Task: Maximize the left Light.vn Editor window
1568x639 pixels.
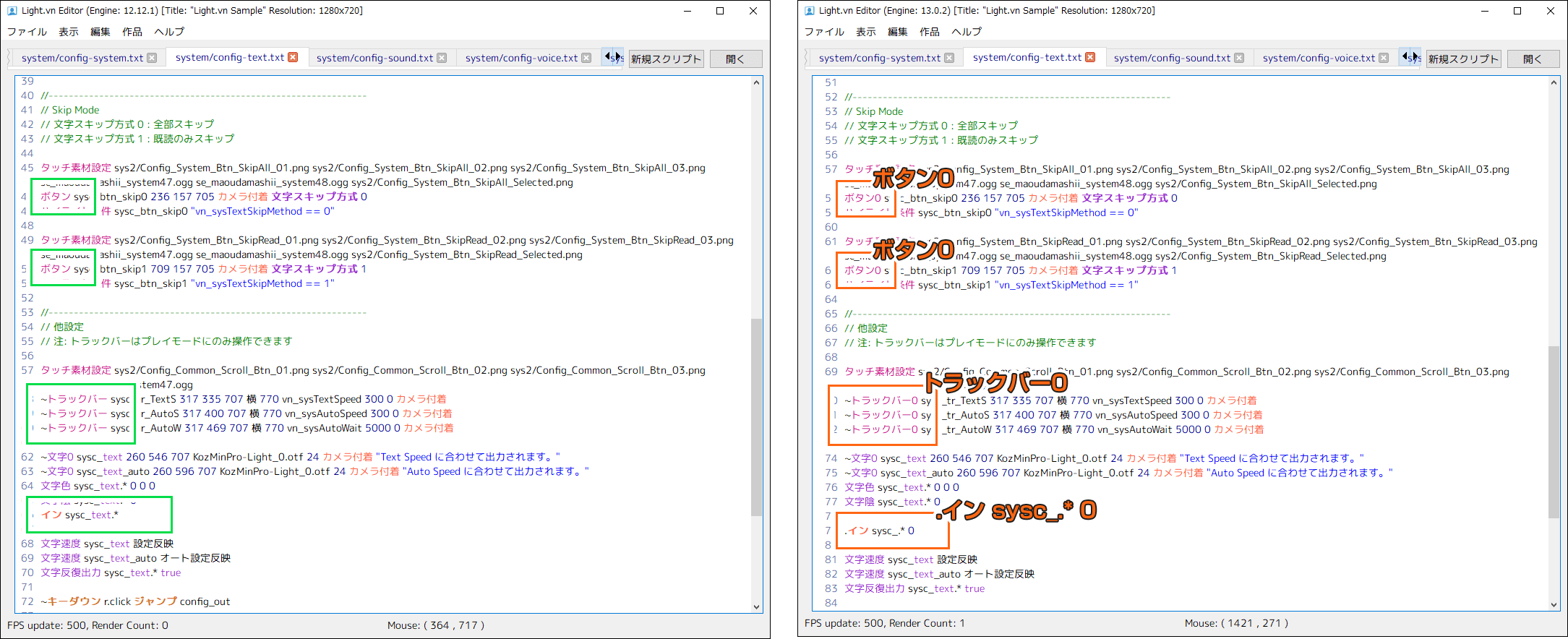Action: [720, 11]
